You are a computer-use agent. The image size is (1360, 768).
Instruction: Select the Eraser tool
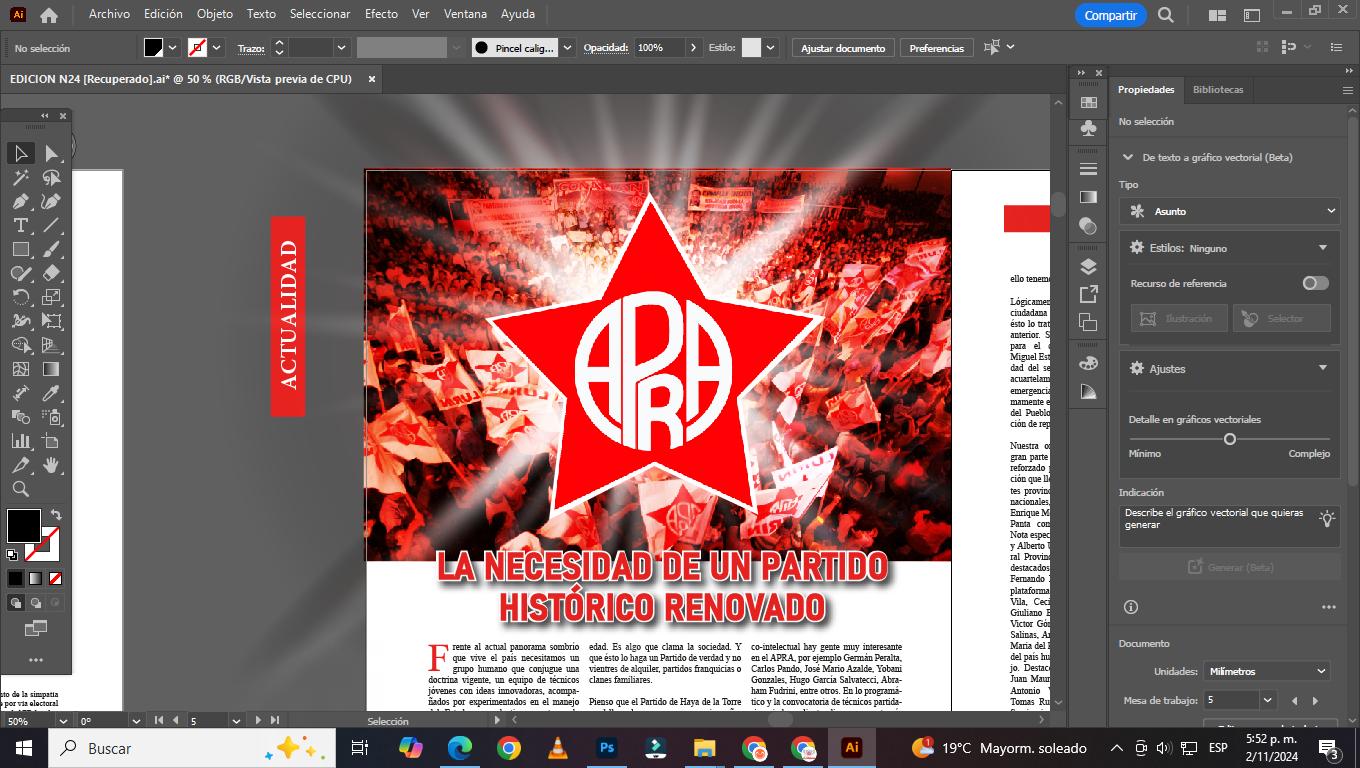(52, 273)
